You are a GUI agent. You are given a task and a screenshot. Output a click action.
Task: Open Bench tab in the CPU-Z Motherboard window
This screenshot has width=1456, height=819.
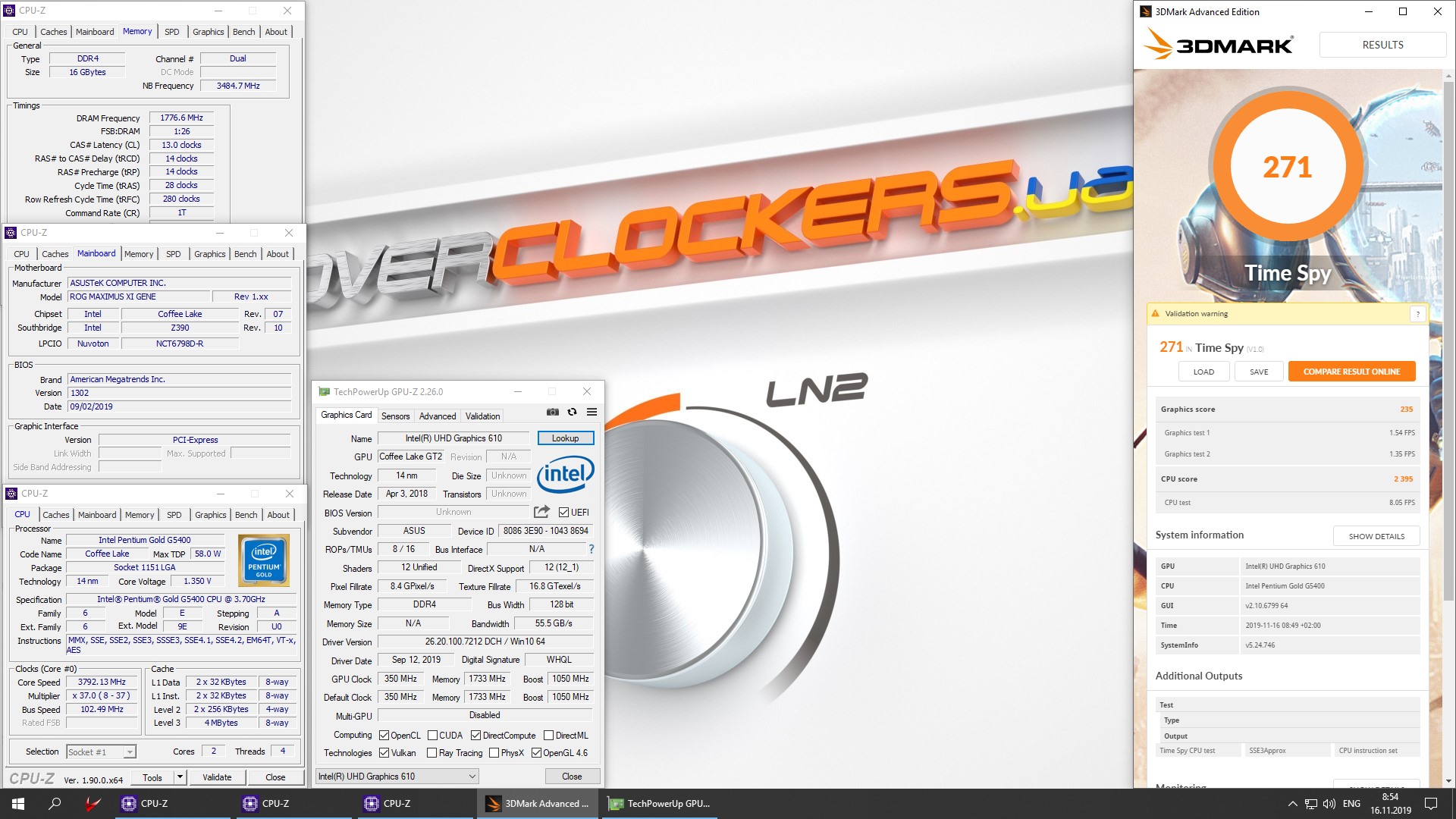pyautogui.click(x=245, y=254)
